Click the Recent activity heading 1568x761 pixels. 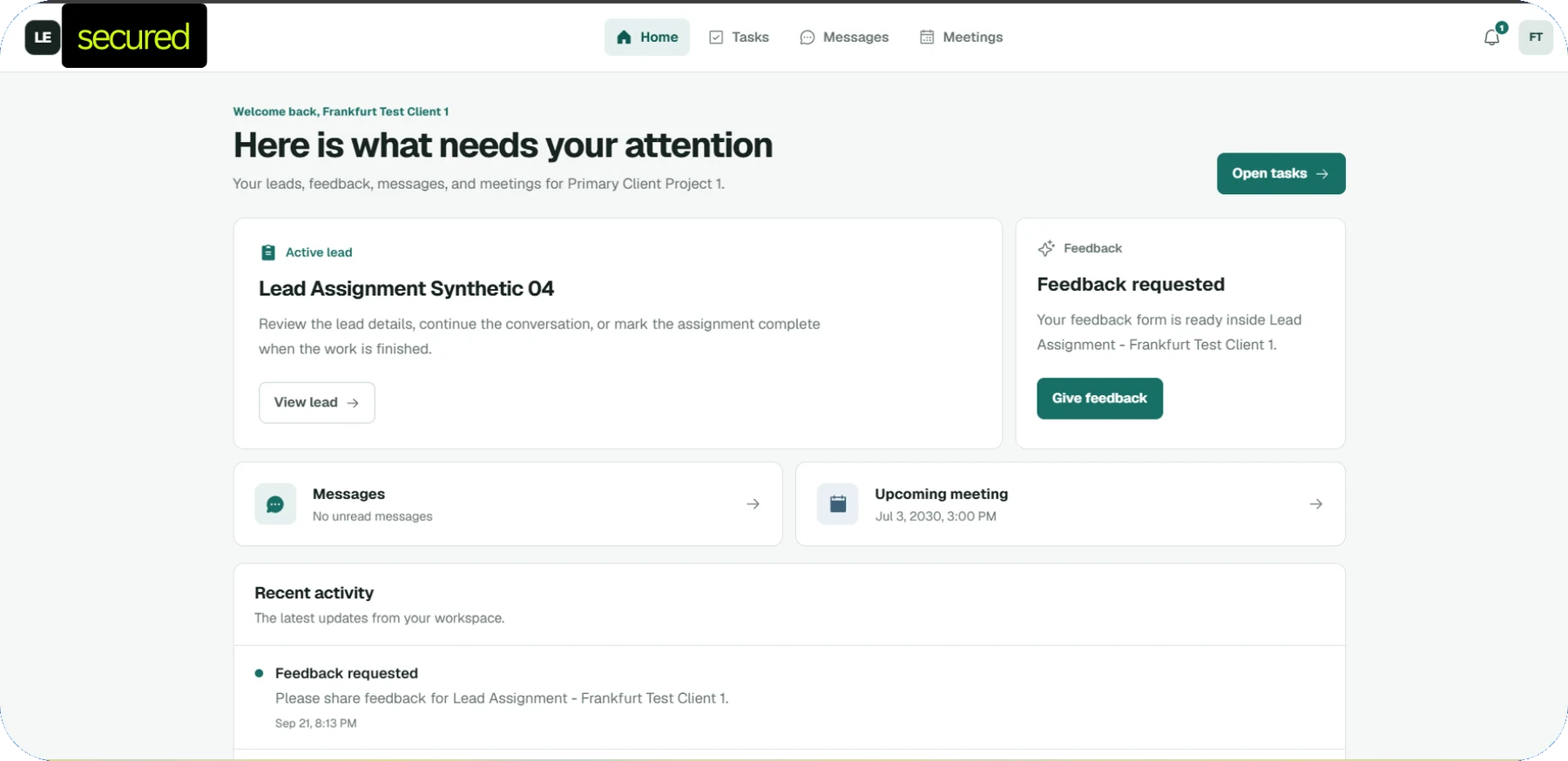click(x=314, y=593)
